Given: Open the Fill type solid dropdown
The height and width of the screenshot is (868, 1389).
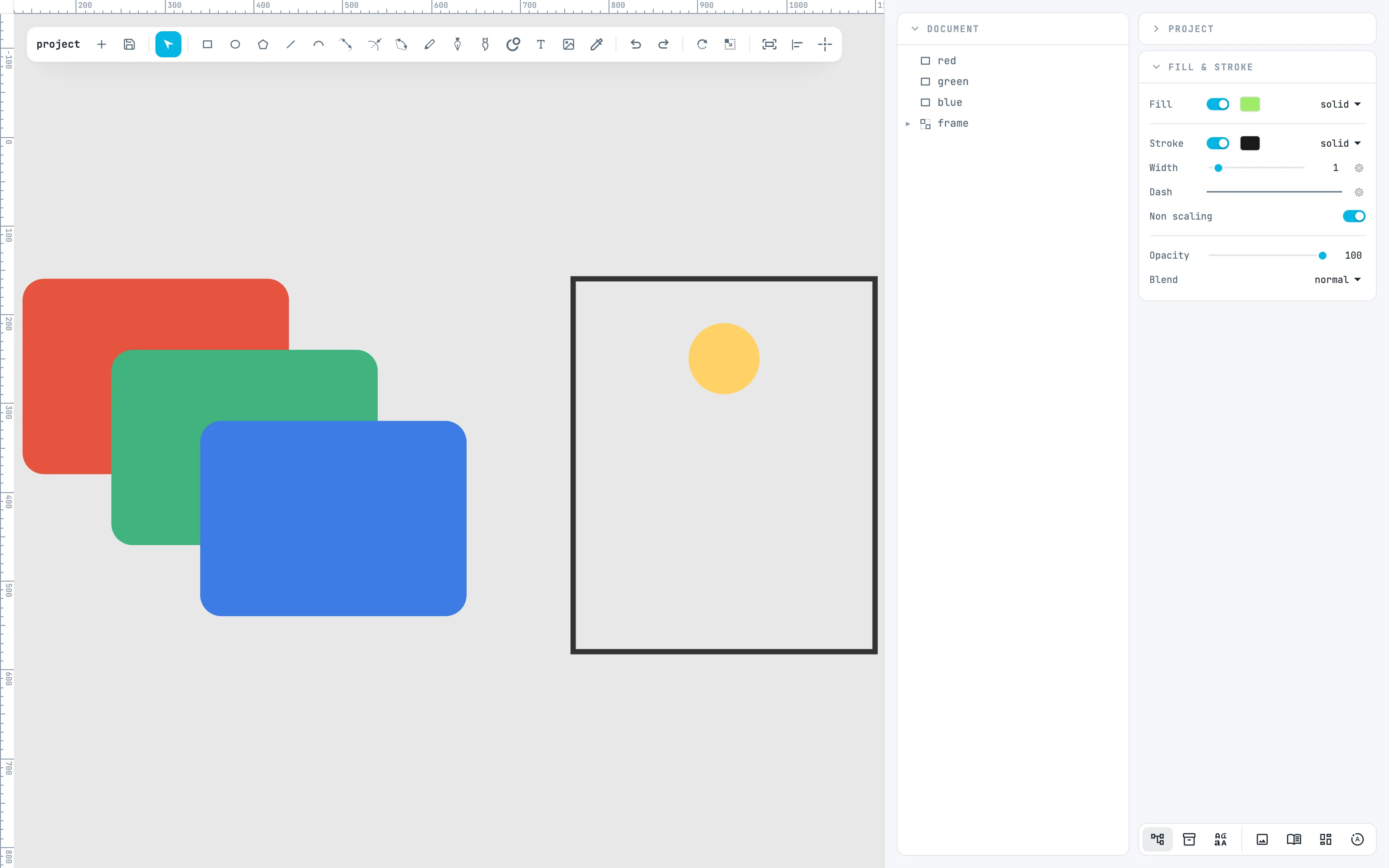Looking at the screenshot, I should [1340, 104].
